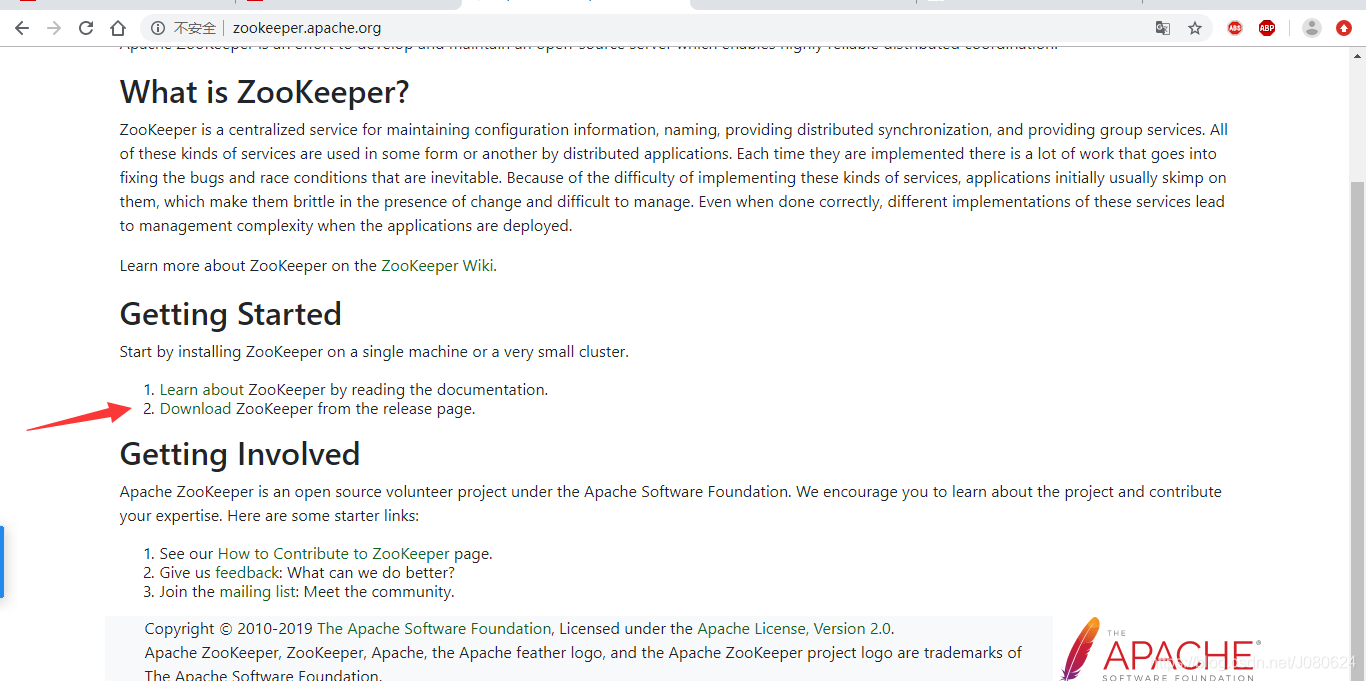The width and height of the screenshot is (1366, 681).
Task: Click the address bar URL
Action: (x=307, y=28)
